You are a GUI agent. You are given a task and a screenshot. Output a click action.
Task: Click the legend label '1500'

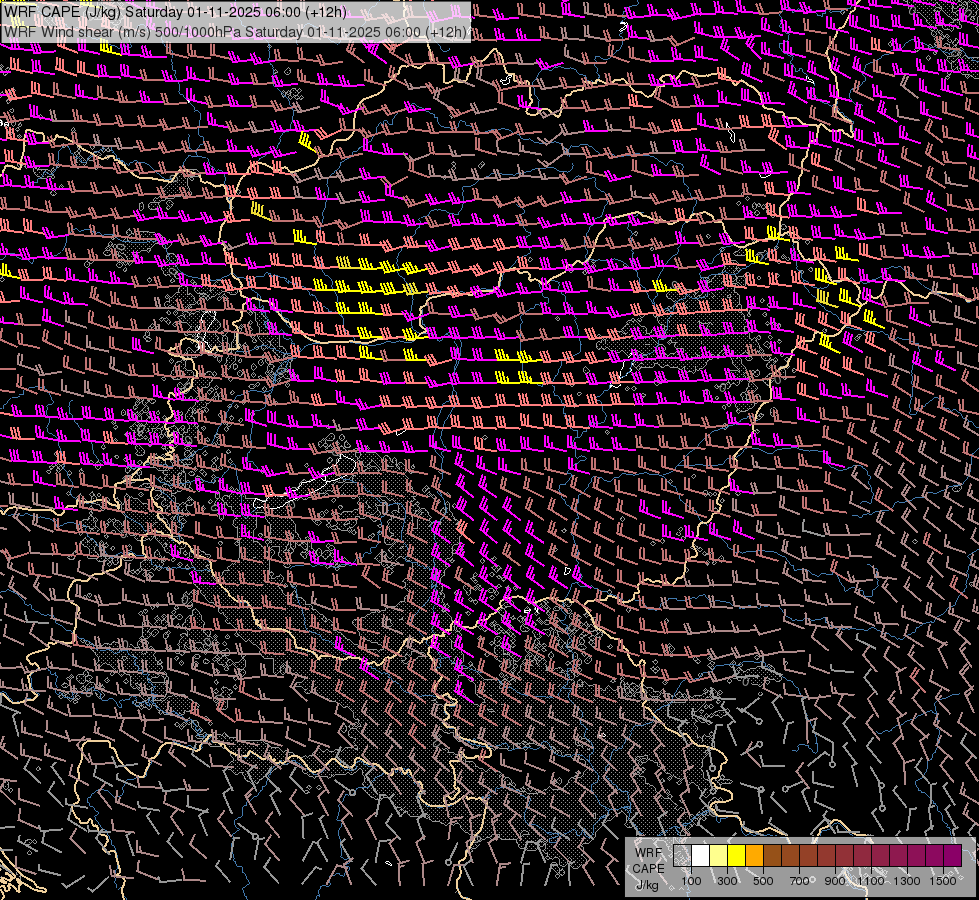[943, 881]
